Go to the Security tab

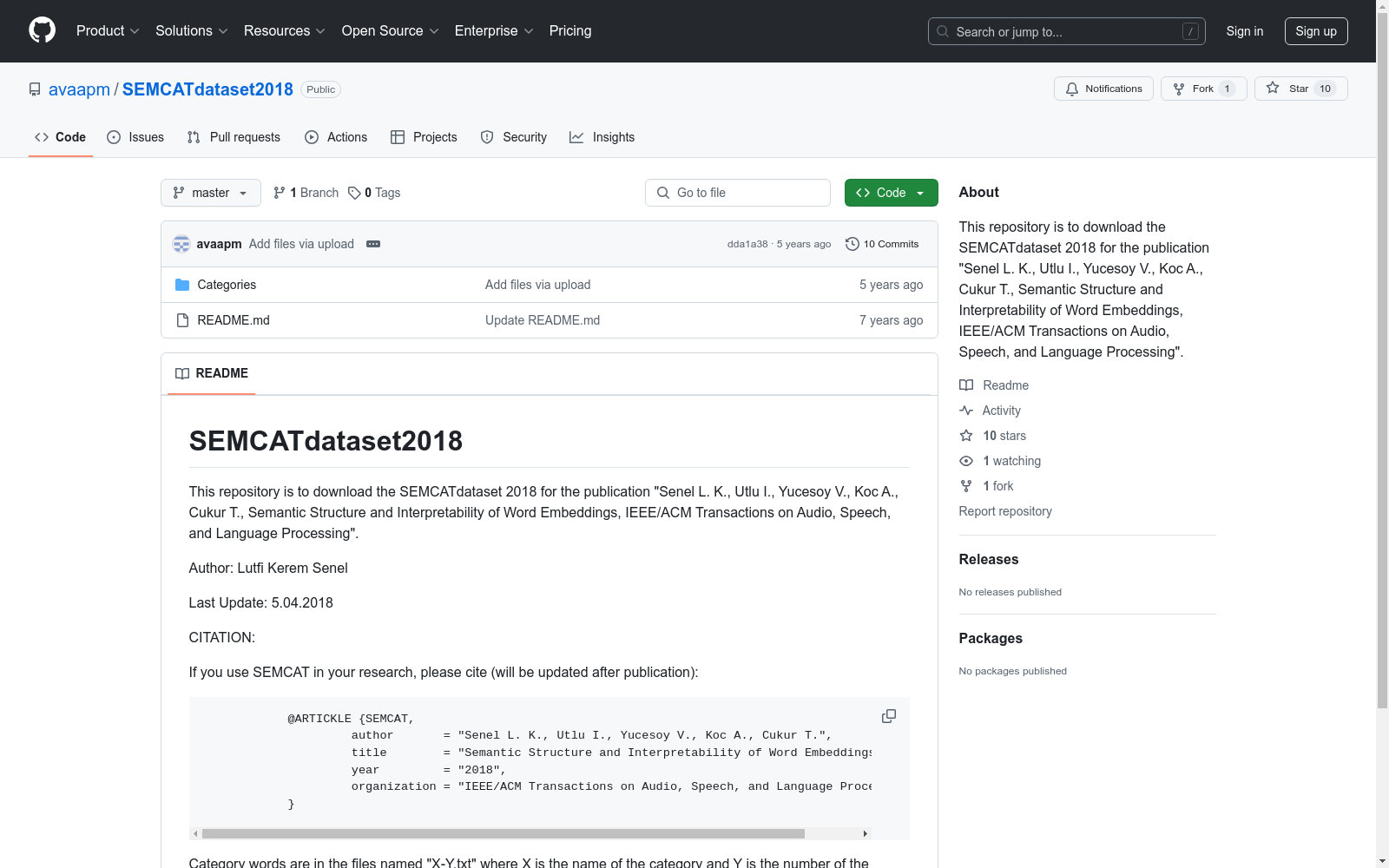click(514, 137)
